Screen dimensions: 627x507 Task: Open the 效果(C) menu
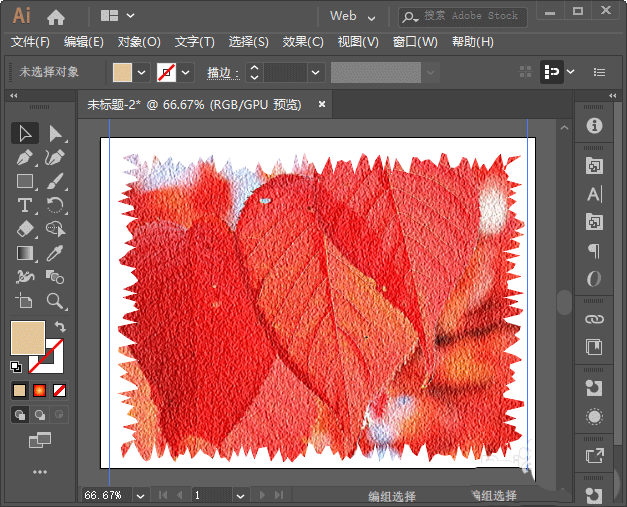[x=303, y=42]
